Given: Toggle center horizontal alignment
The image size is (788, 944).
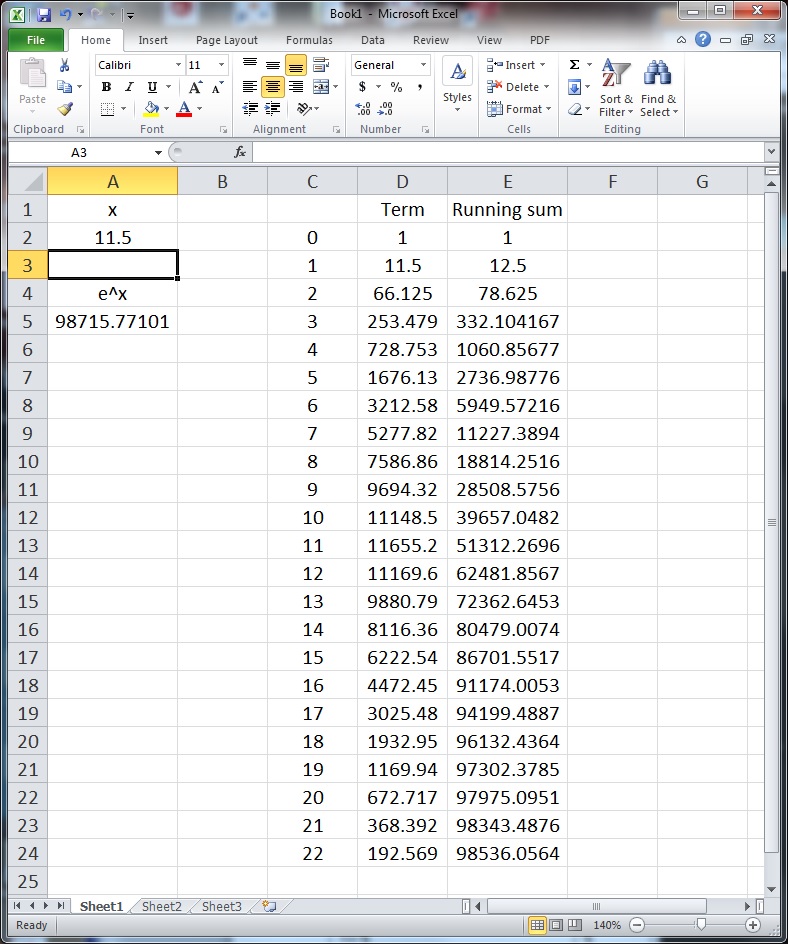Looking at the screenshot, I should (273, 87).
